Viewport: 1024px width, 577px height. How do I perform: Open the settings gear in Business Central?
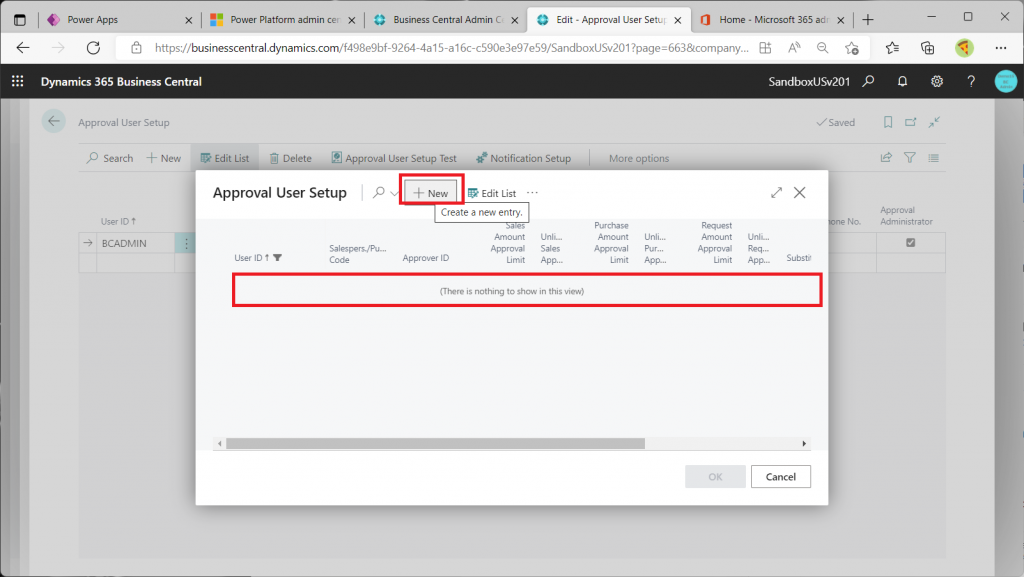coord(936,81)
